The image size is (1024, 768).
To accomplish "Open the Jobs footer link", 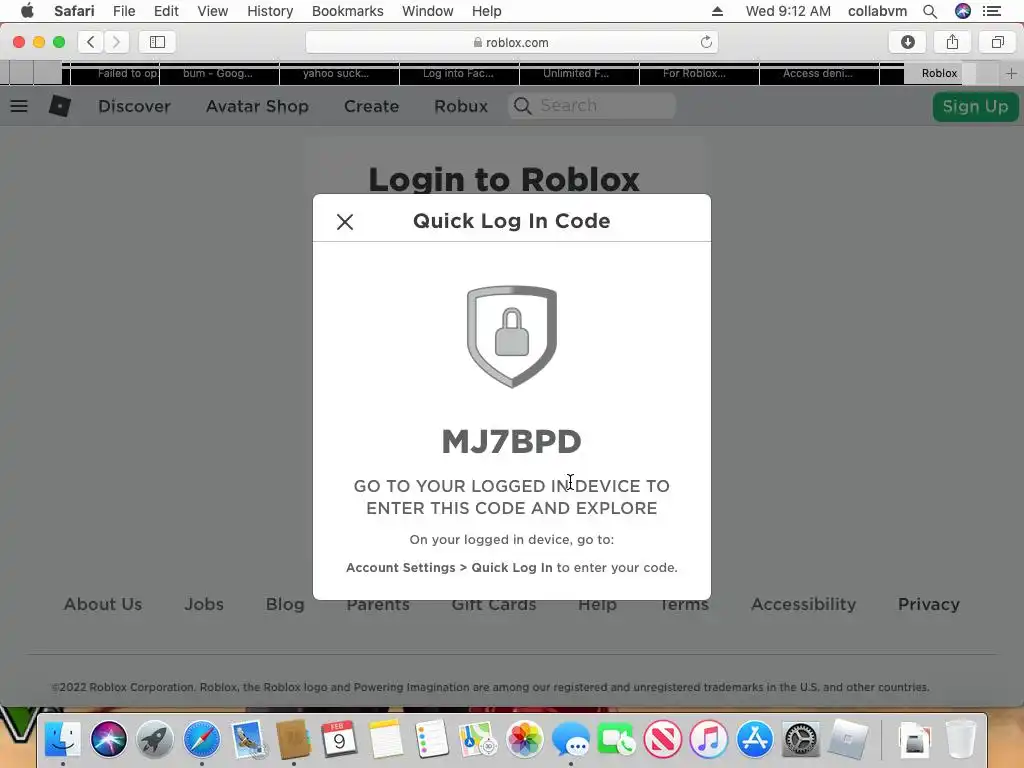I will [204, 604].
